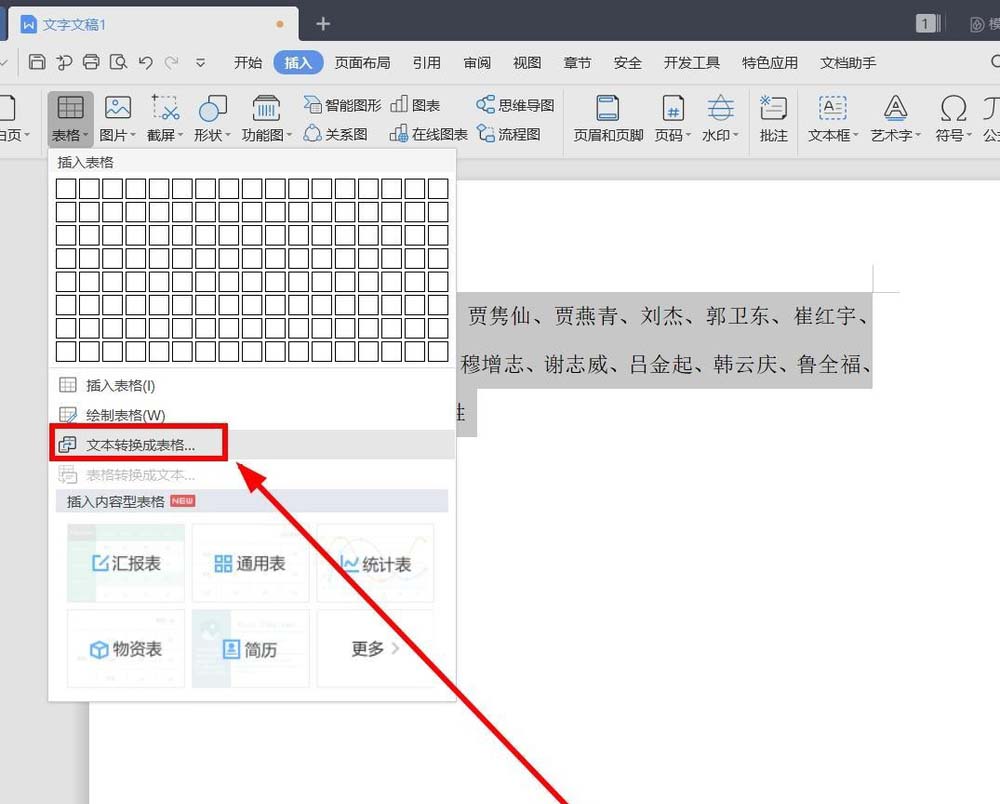This screenshot has width=1000, height=804.
Task: Choose Draw Table (绘制表格) menu entry
Action: (125, 415)
